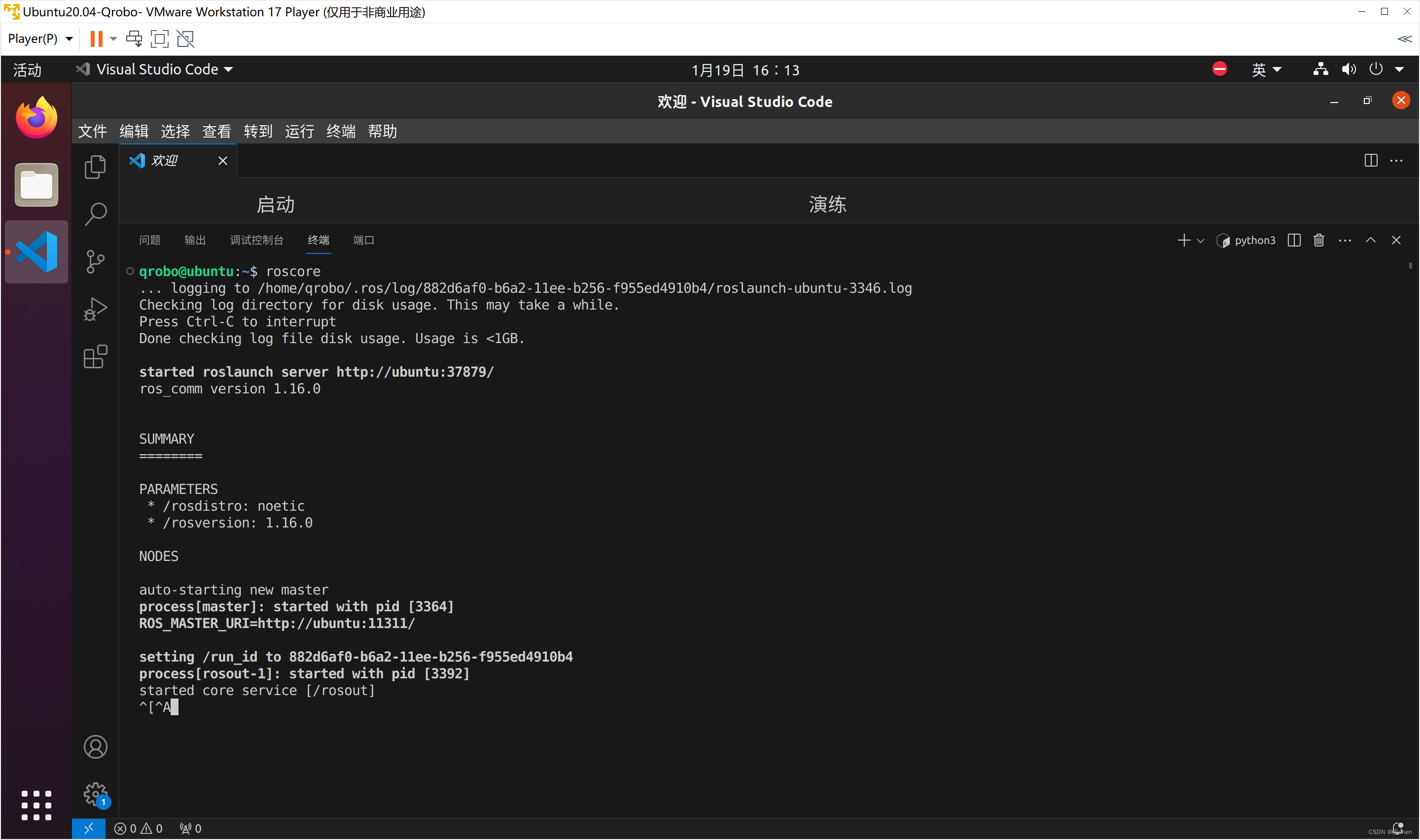The image size is (1420, 840).
Task: Click the 活动 activities button
Action: tap(27, 70)
